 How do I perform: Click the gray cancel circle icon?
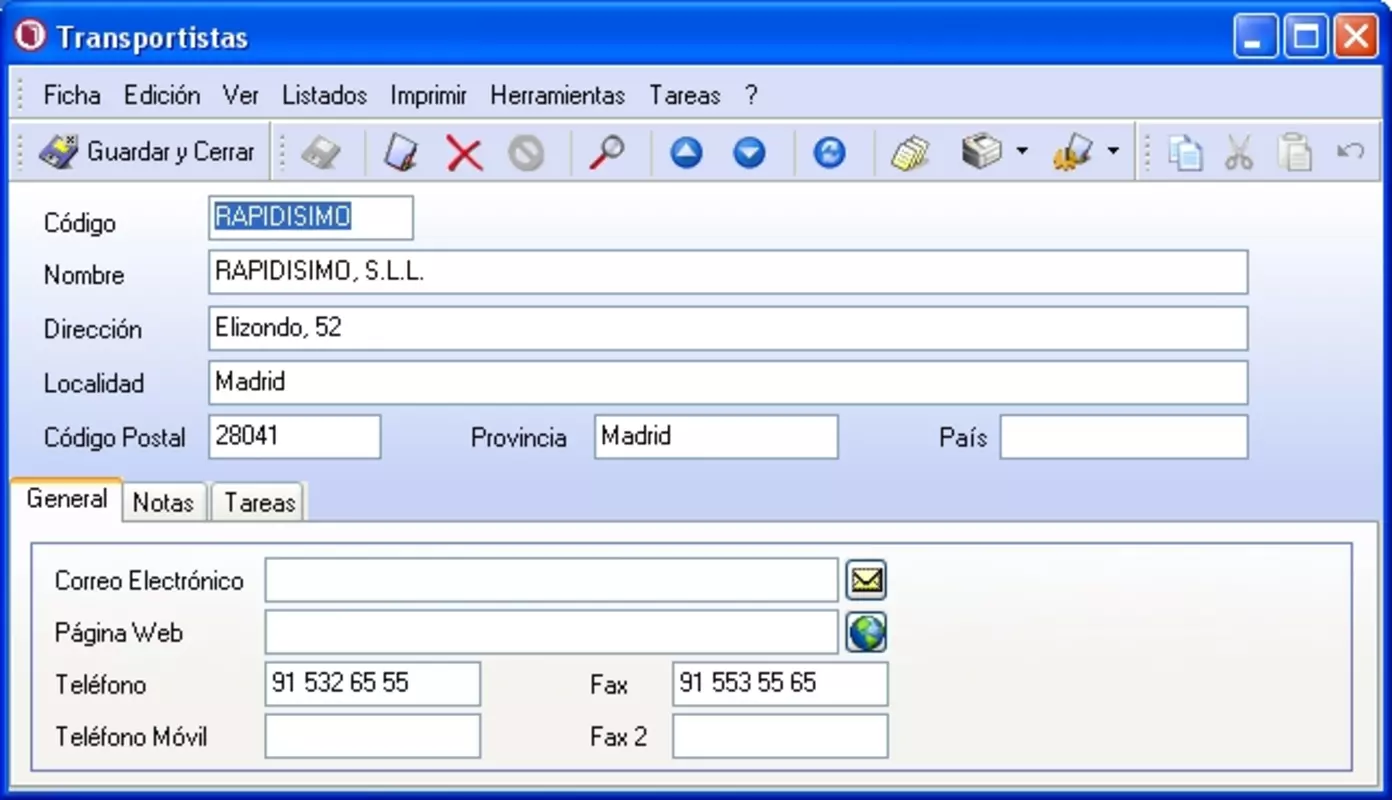tap(526, 153)
